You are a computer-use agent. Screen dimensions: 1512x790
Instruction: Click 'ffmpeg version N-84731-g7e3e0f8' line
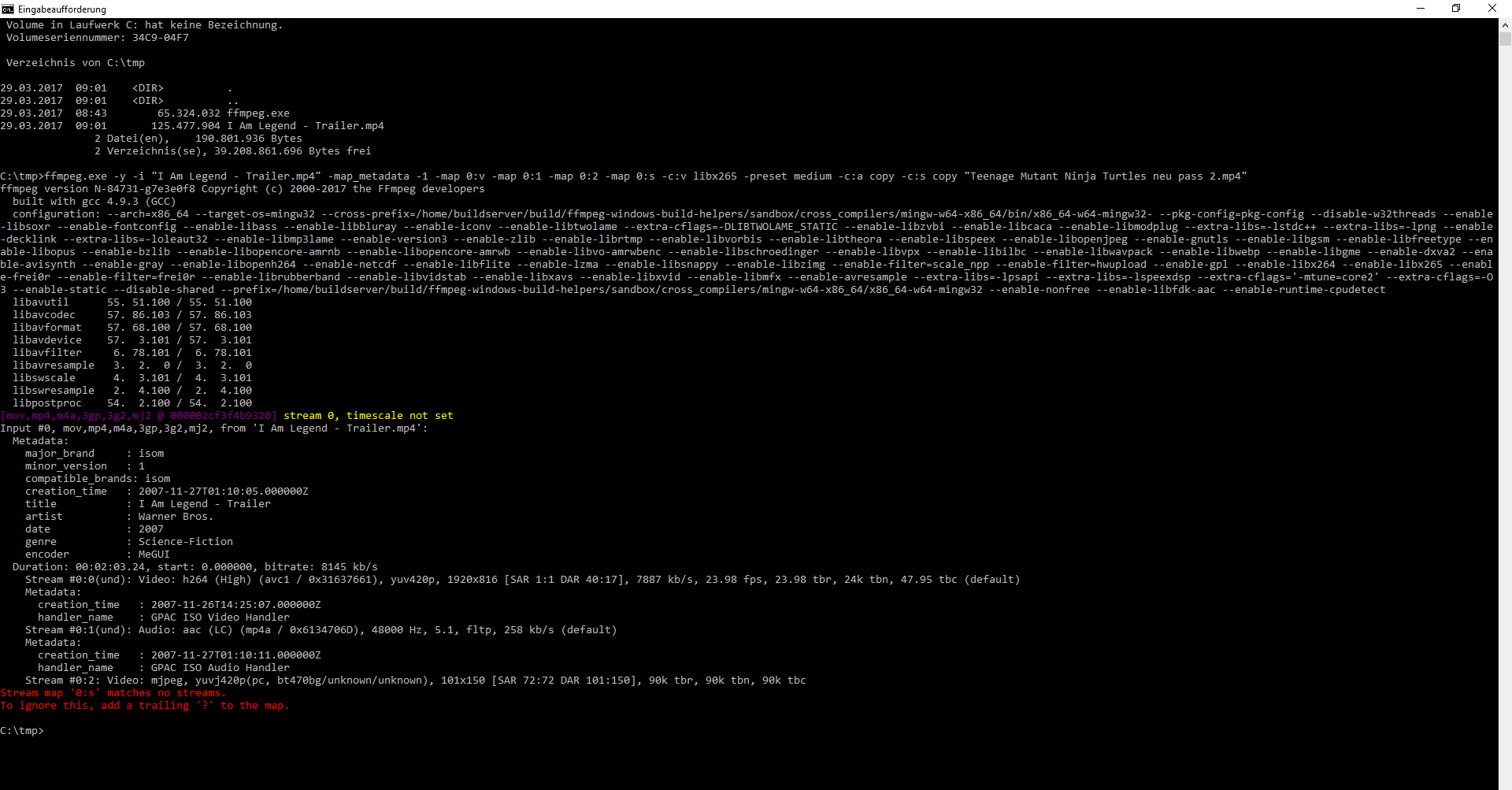point(243,189)
